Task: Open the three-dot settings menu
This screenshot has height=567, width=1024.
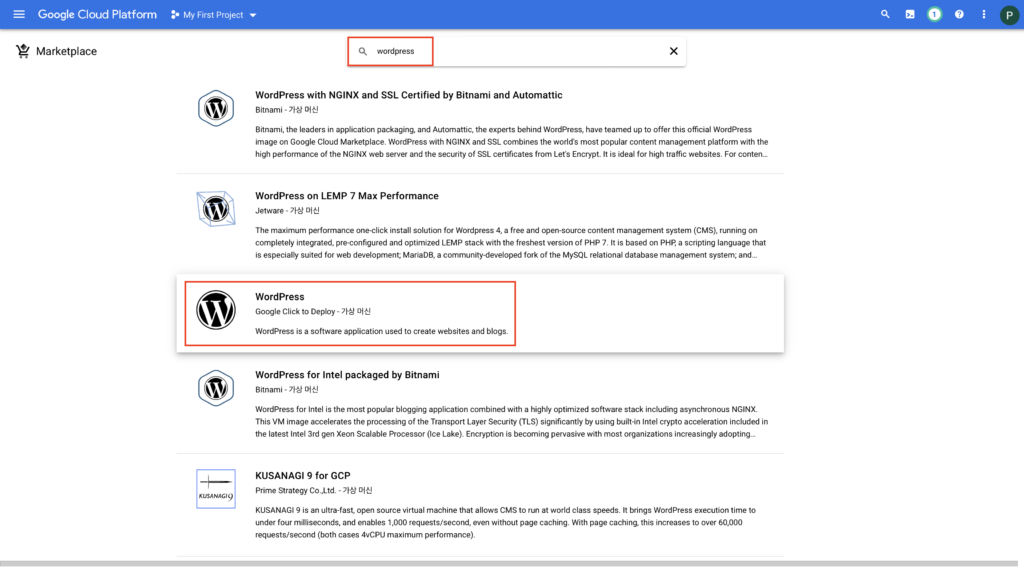Action: click(x=984, y=14)
